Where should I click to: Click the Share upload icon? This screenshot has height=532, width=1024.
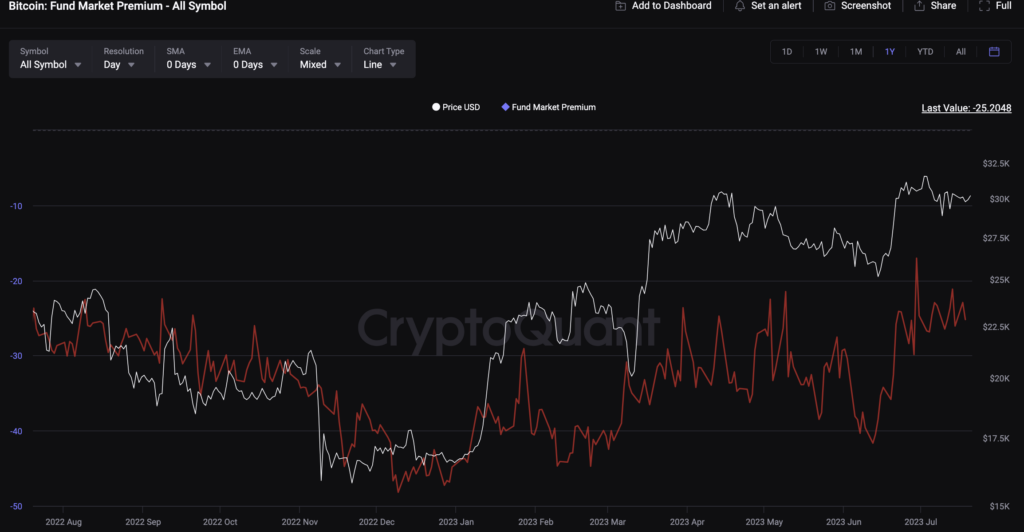(x=919, y=6)
